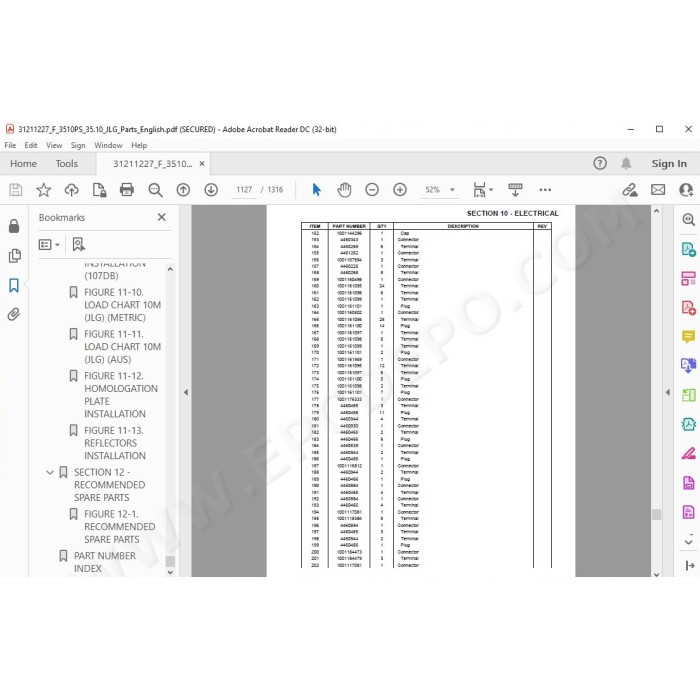Add new bookmark icon in Bookmarks panel
Screen dimensions: 700x700
tap(79, 244)
